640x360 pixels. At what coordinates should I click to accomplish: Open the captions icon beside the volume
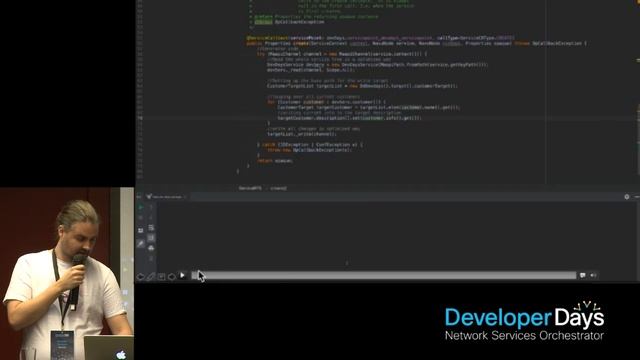582,276
